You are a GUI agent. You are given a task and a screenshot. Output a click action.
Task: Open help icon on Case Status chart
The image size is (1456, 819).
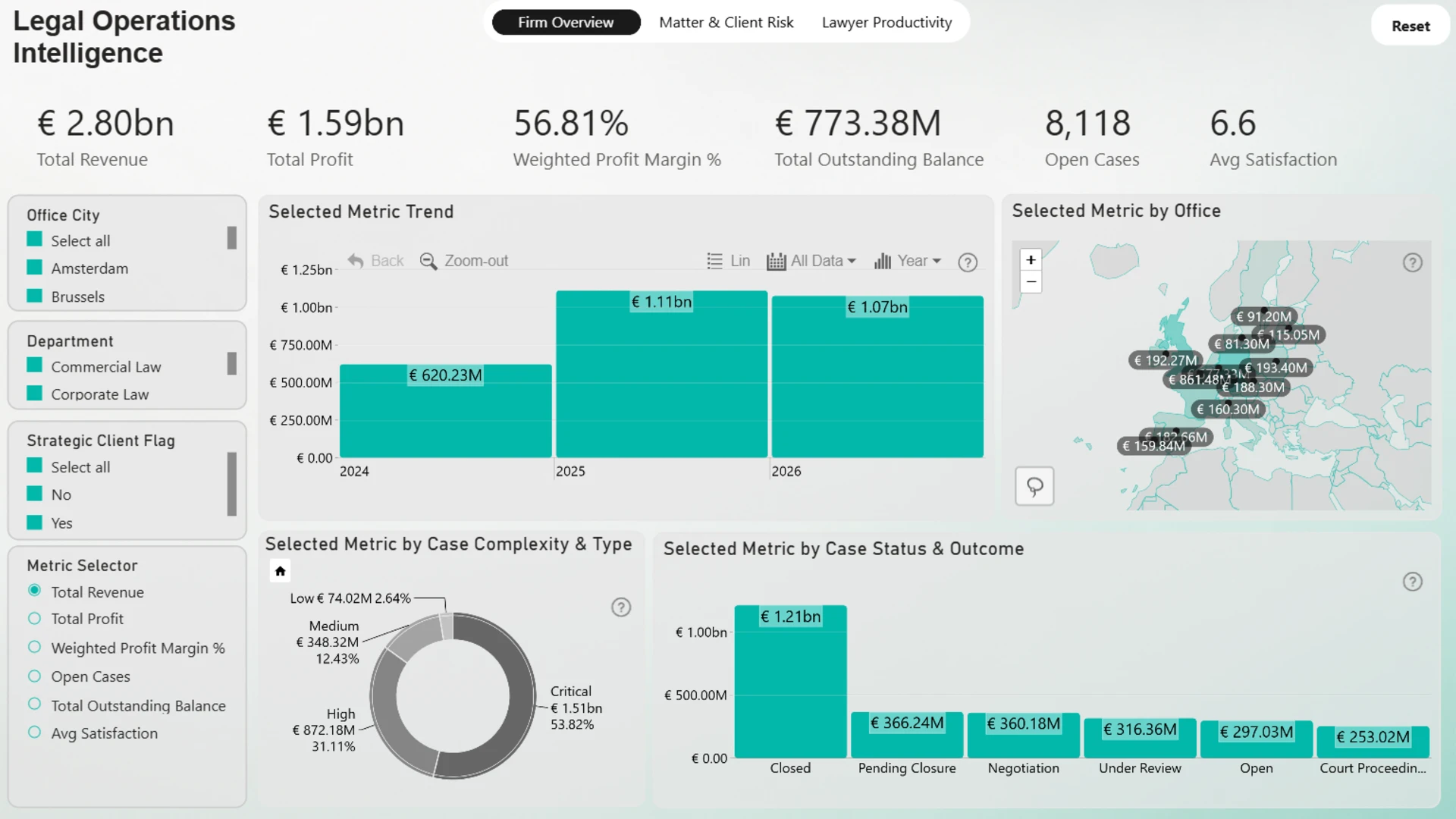1412,582
